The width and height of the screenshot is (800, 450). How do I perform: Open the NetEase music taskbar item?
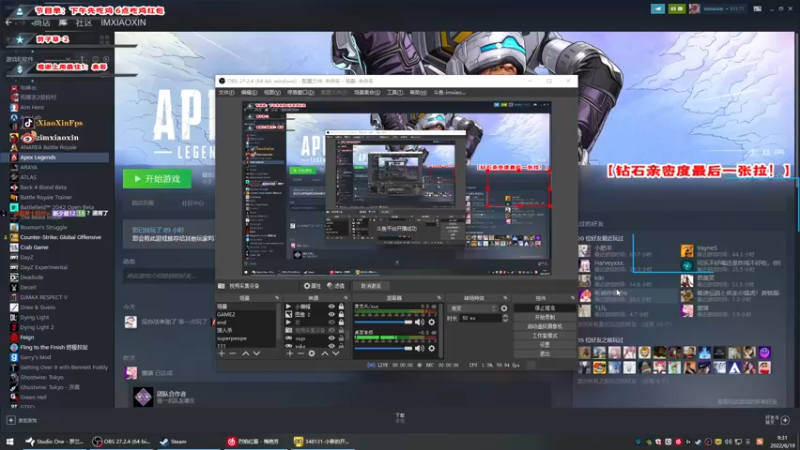254,441
